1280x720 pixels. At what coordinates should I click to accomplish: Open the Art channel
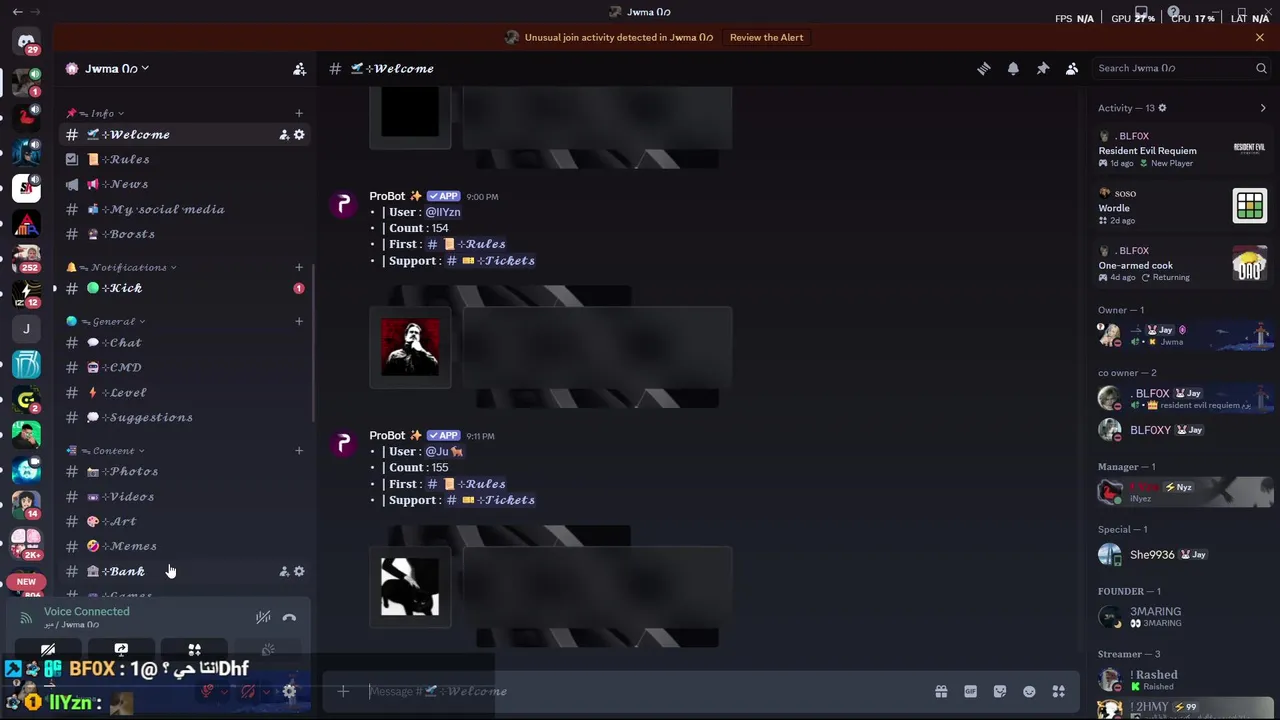[186, 521]
